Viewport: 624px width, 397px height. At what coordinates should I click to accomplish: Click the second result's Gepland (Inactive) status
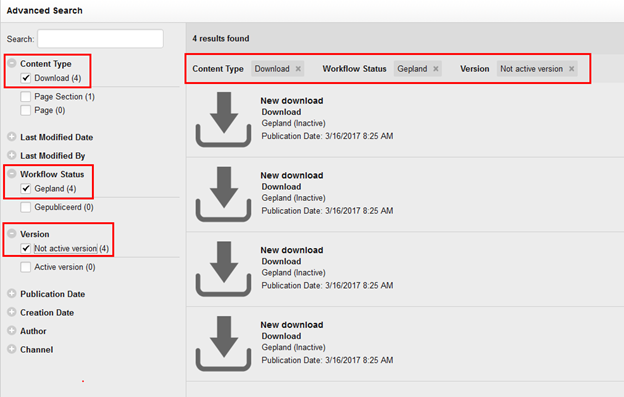point(293,198)
